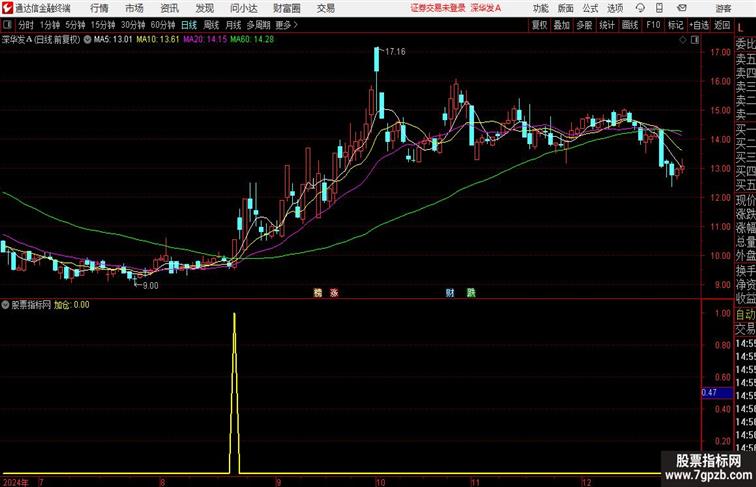Open the 功能 menu
Screen dimensions: 756x487
[x=541, y=8]
